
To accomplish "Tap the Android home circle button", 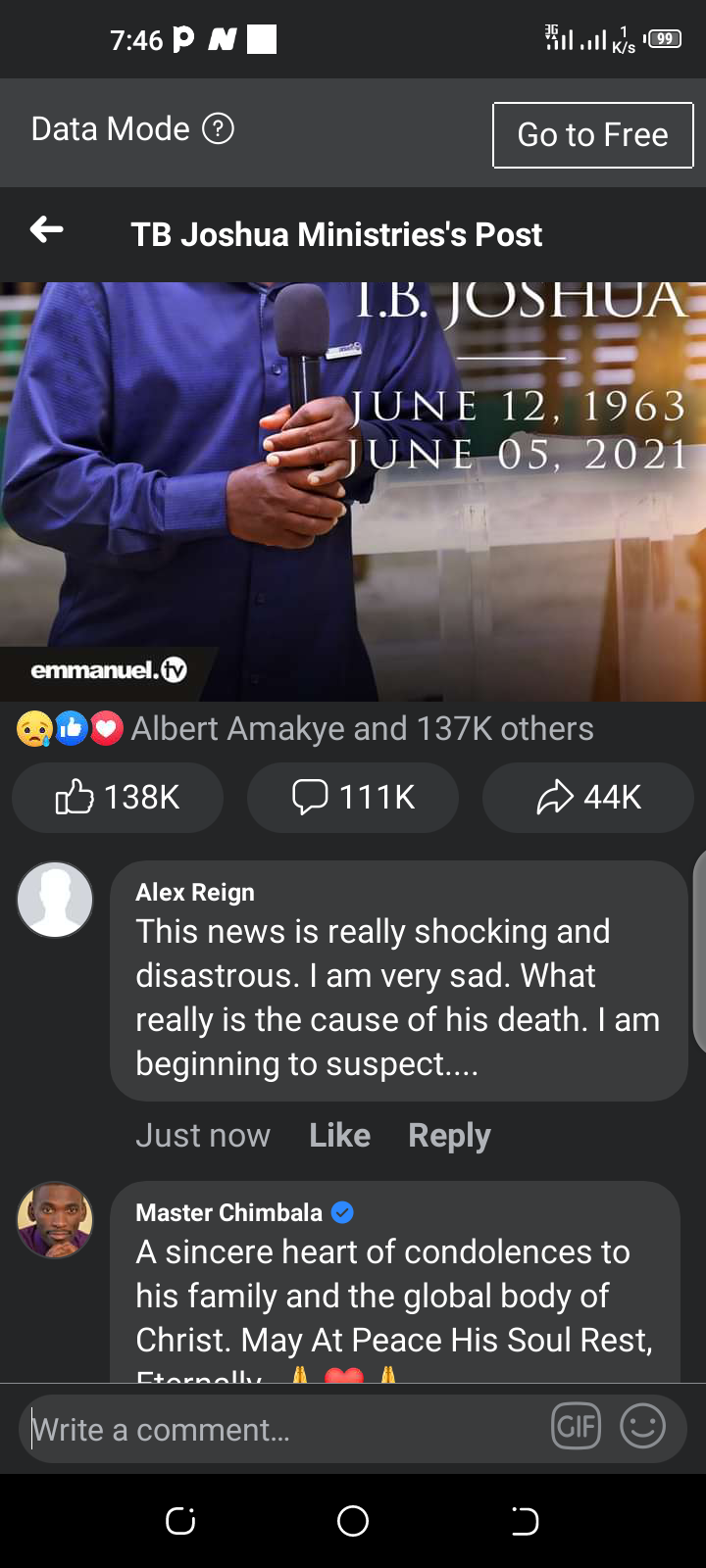I will pyautogui.click(x=353, y=1521).
